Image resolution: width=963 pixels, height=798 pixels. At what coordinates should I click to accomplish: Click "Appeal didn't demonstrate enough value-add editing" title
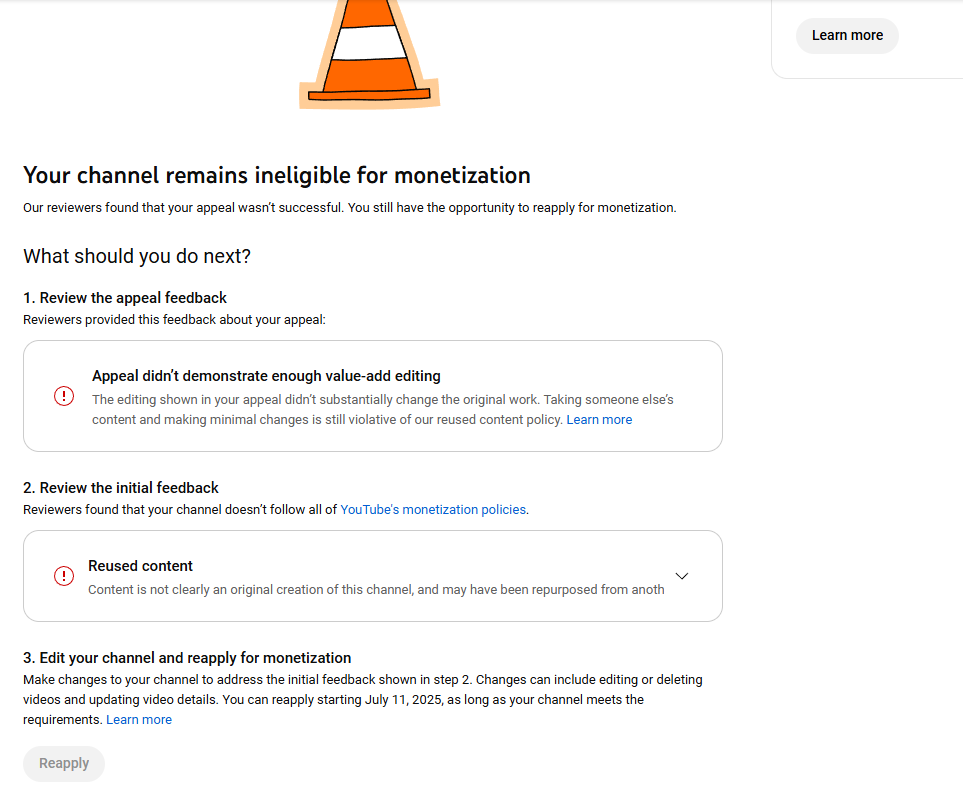click(x=267, y=376)
